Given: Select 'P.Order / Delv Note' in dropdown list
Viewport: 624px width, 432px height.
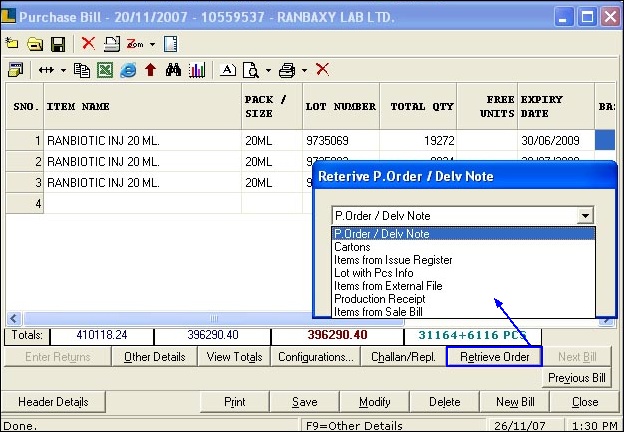Looking at the screenshot, I should tap(463, 234).
